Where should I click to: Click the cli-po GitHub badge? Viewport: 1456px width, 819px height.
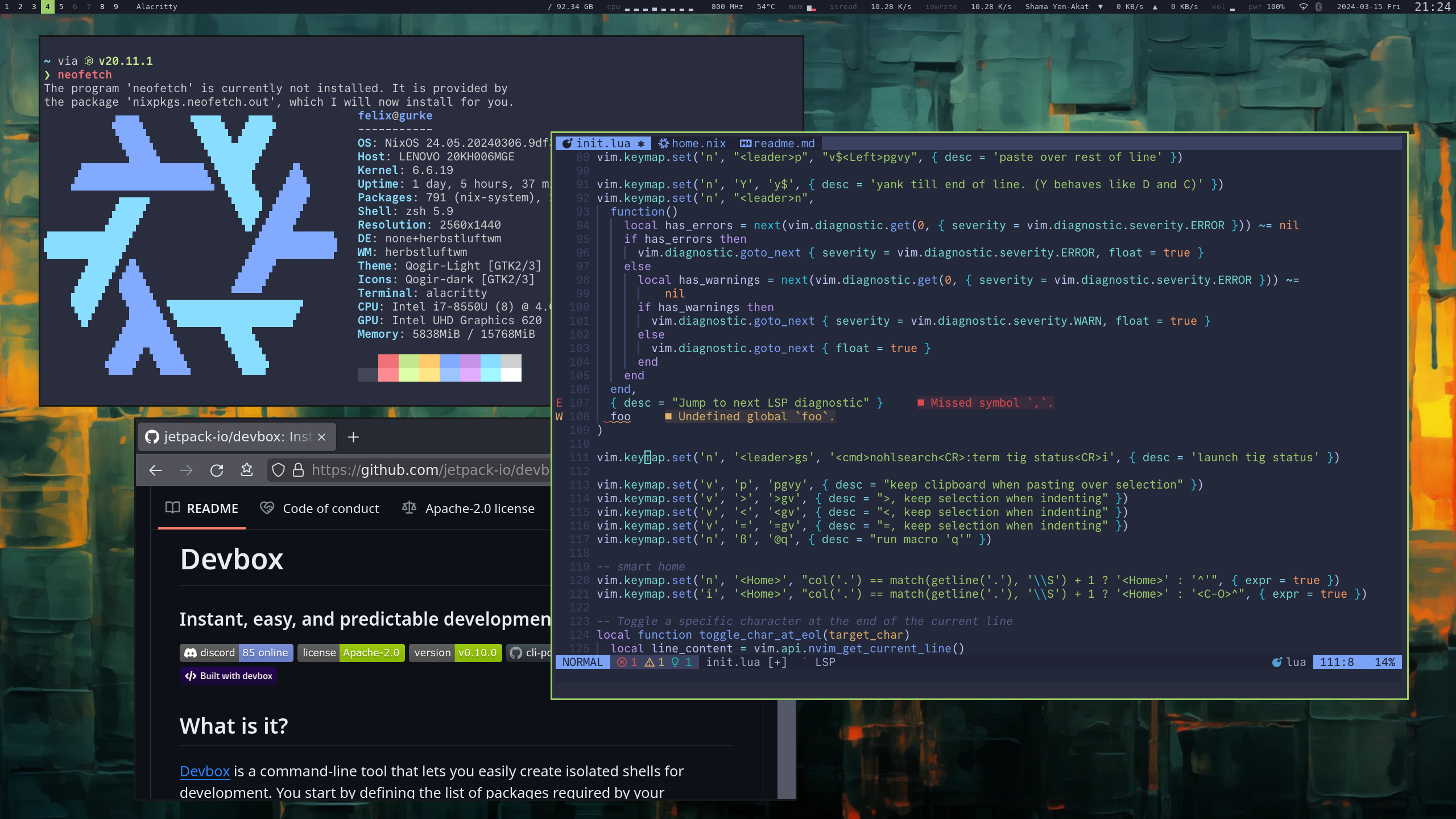(529, 653)
